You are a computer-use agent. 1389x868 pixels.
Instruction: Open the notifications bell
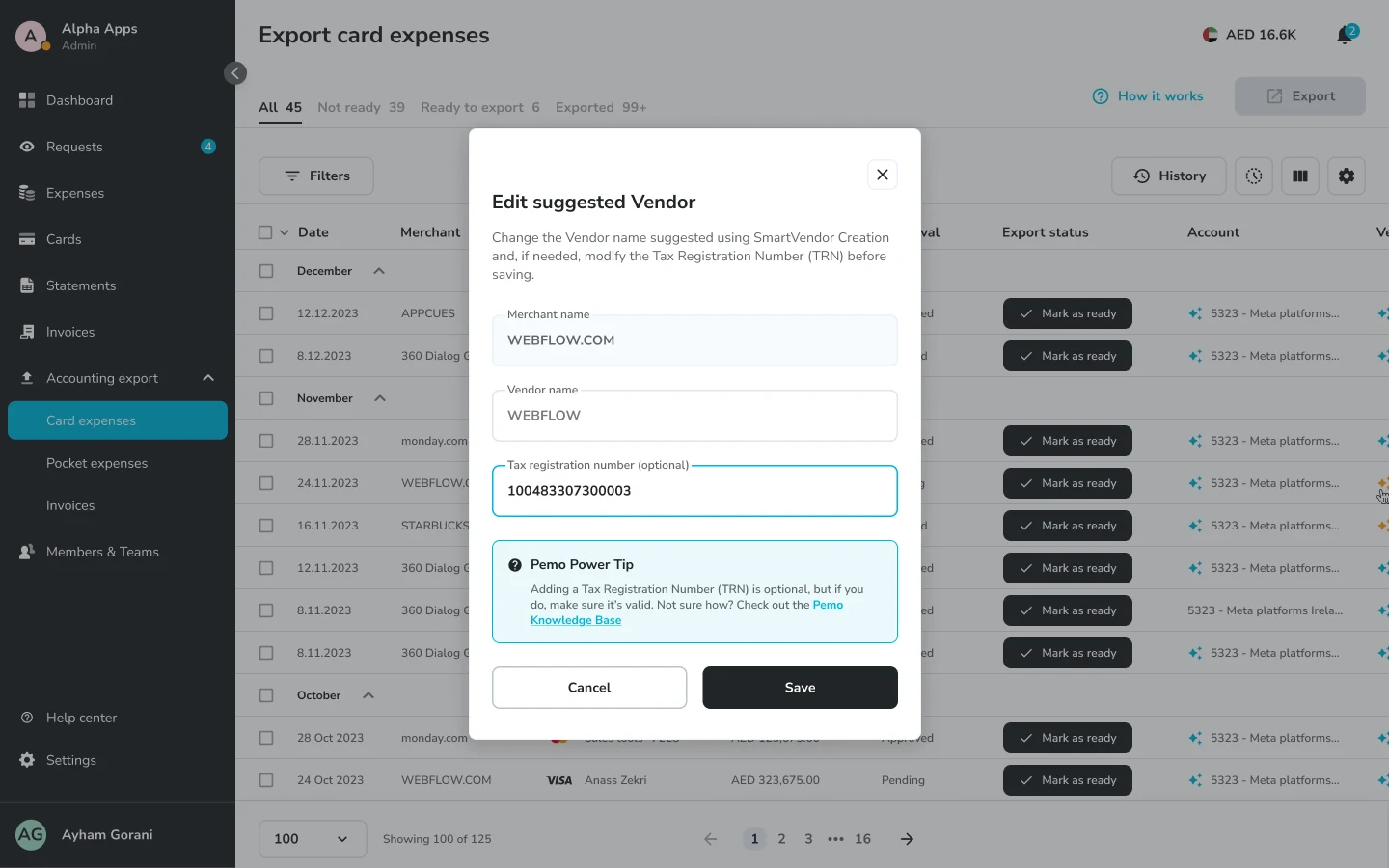tap(1345, 35)
